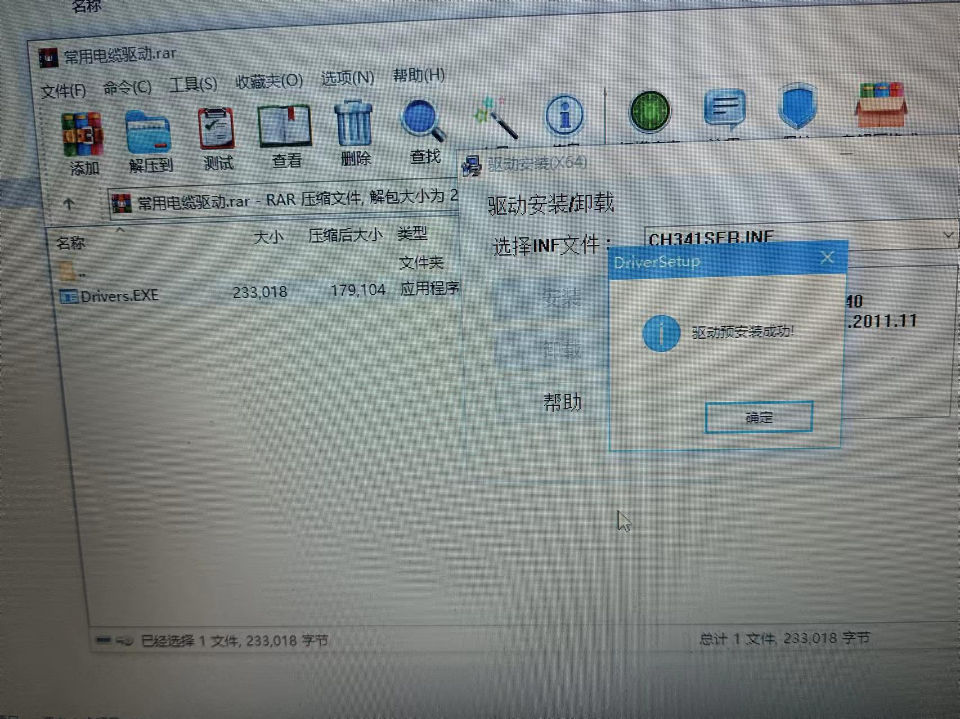Click the Add (添加) toolbar icon

pyautogui.click(x=82, y=134)
